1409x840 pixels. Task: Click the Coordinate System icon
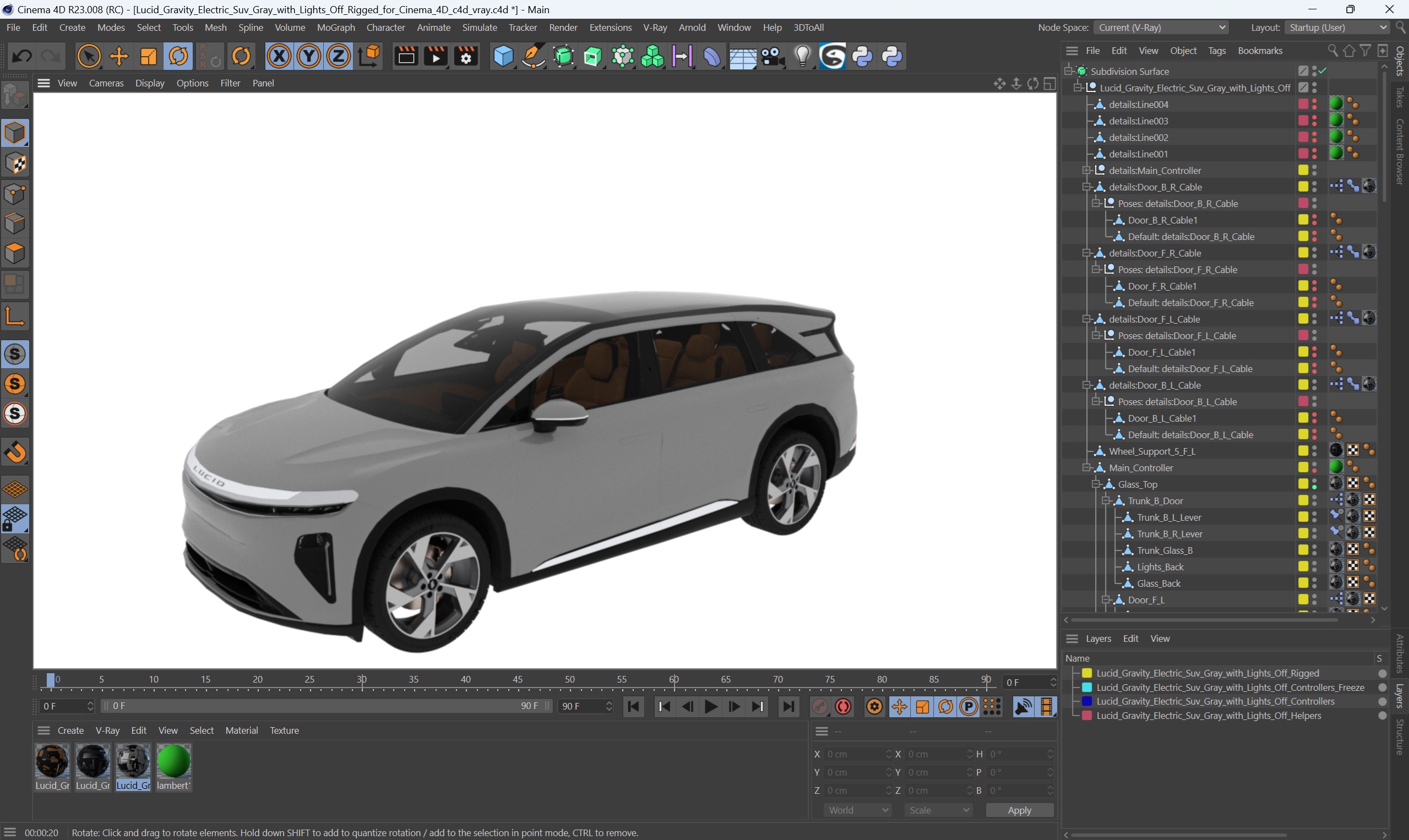tap(369, 56)
